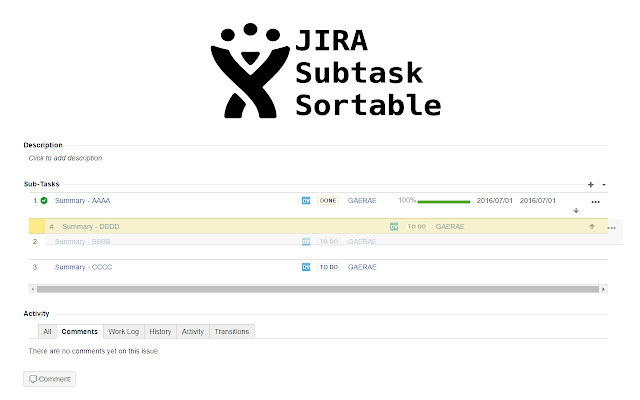
Task: Open the actions ellipsis for Summary - DDDD
Action: point(611,228)
